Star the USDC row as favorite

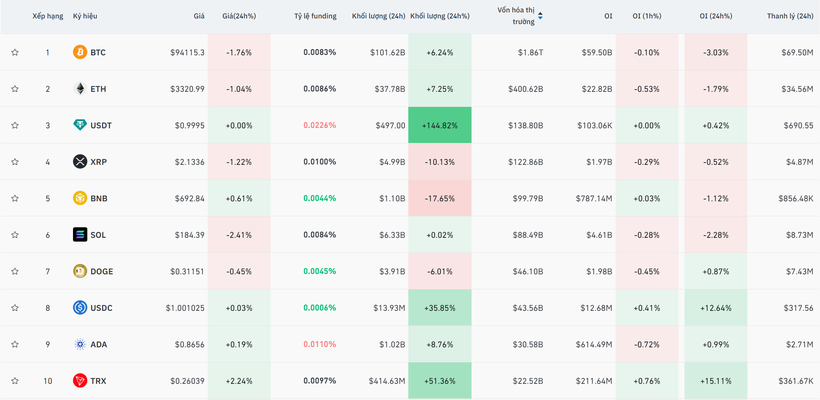click(15, 308)
